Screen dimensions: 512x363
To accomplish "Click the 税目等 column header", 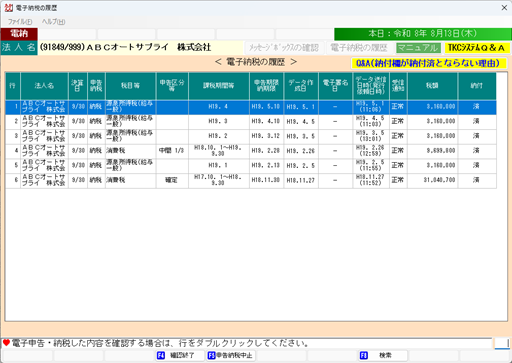I will (x=130, y=86).
